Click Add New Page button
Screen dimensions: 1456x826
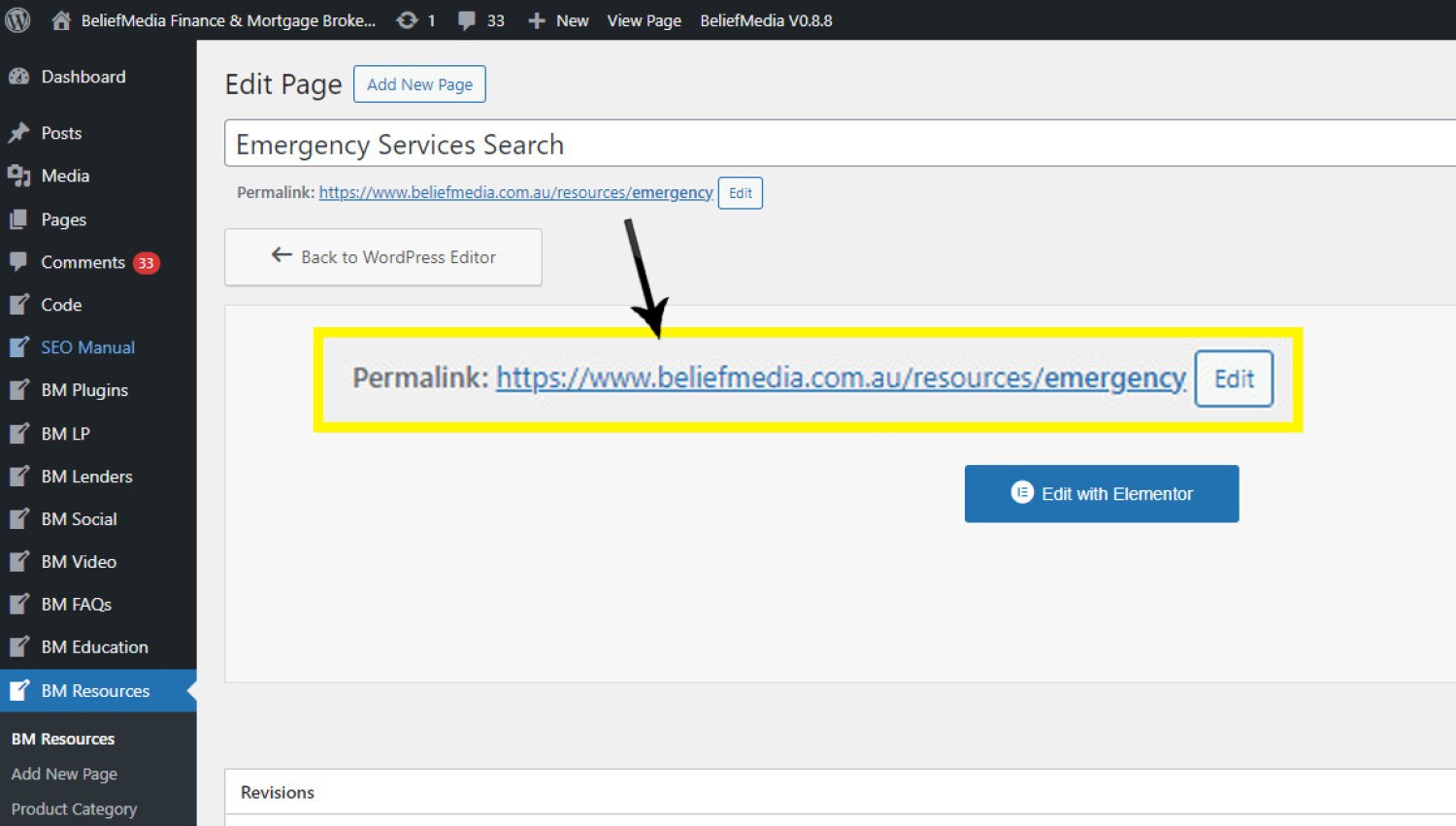point(419,84)
